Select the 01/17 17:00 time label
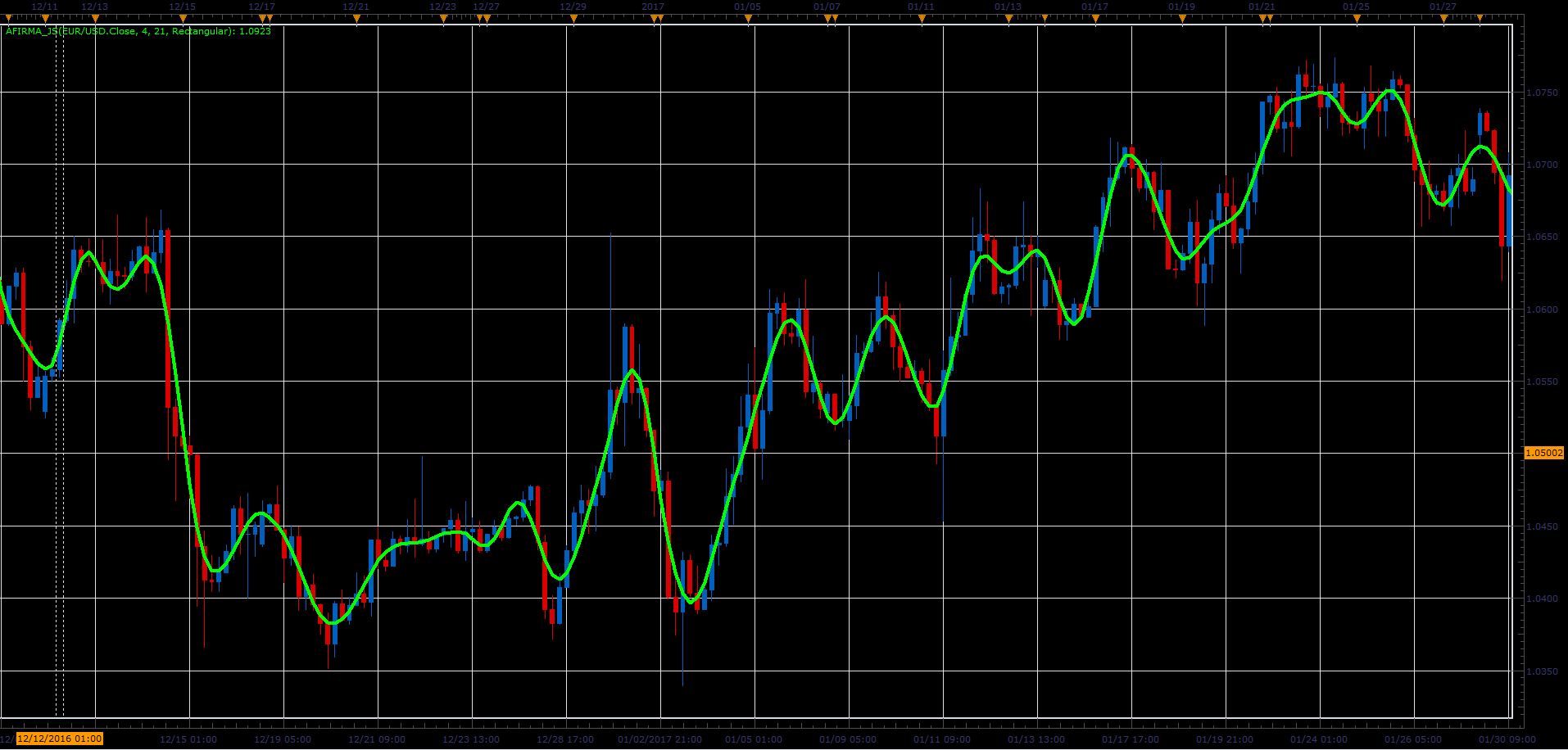1568x750 pixels. point(1131,739)
